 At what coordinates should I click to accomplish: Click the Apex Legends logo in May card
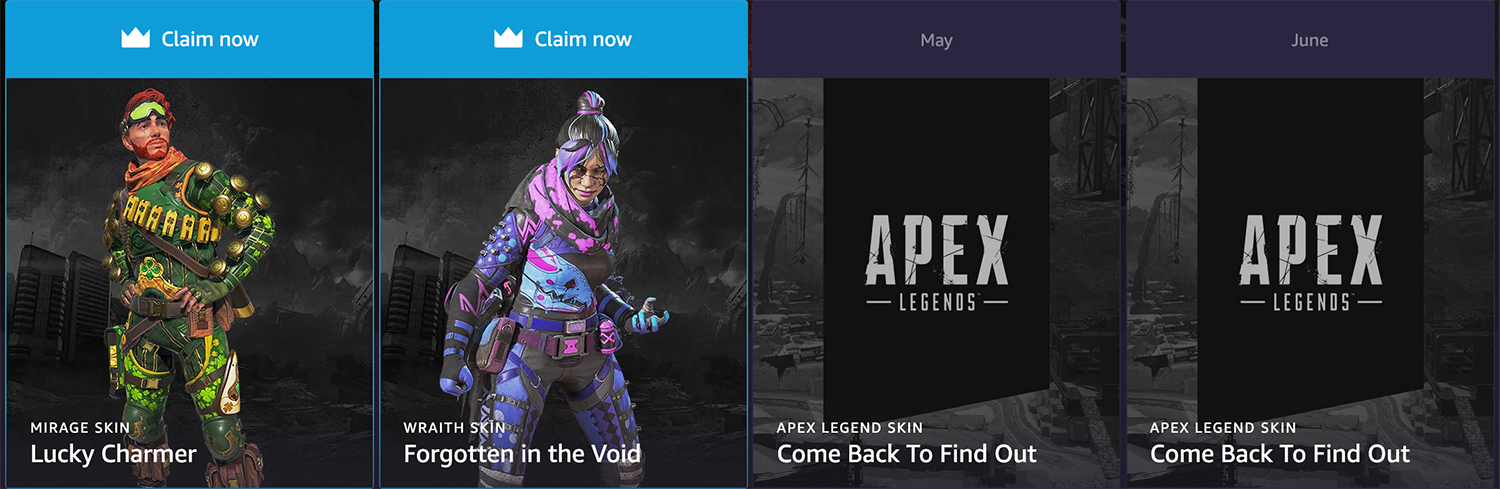936,259
